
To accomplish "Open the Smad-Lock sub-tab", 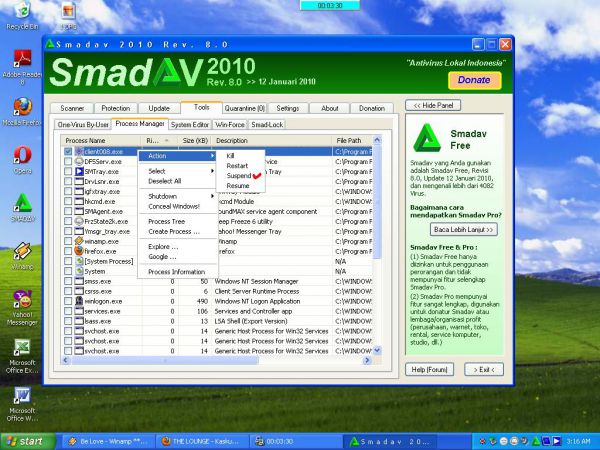I will (x=267, y=125).
